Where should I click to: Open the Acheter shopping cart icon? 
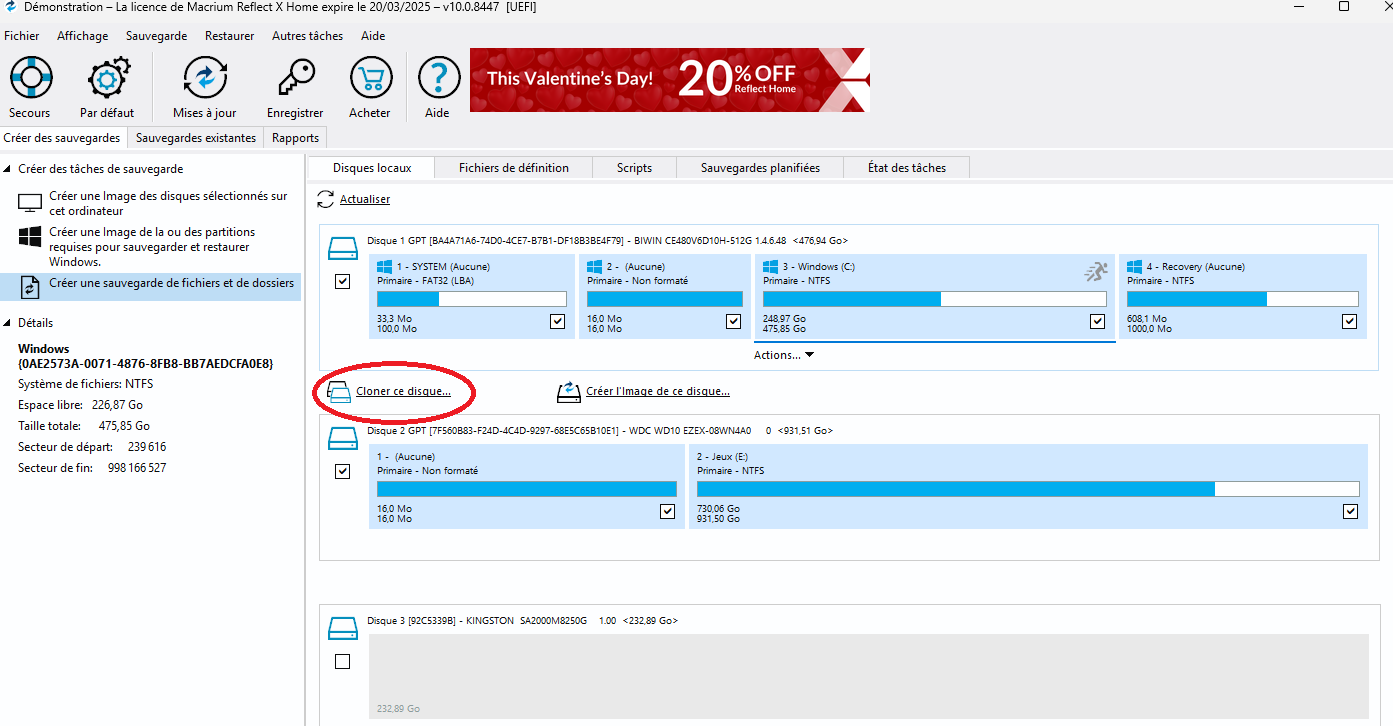[370, 79]
